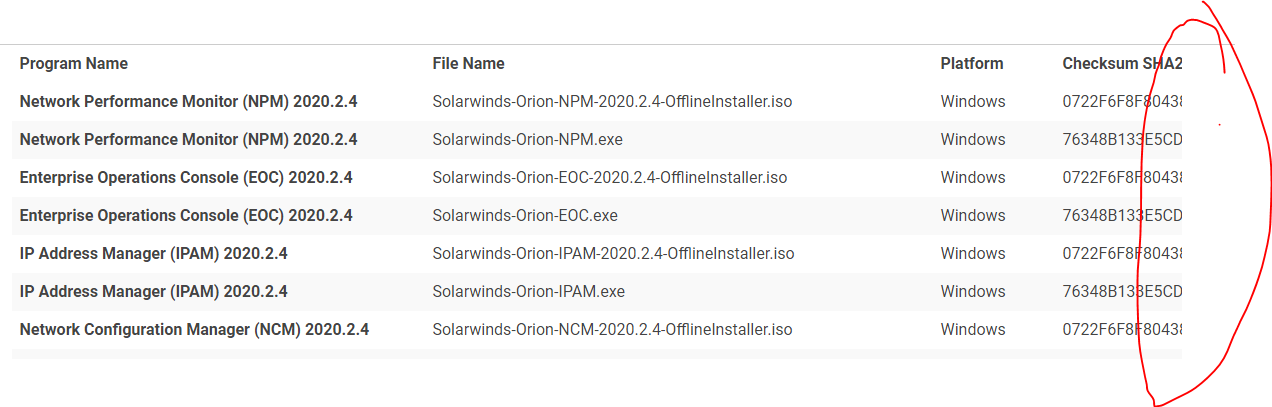The height and width of the screenshot is (407, 1272).
Task: Click the Platform column header
Action: click(971, 64)
